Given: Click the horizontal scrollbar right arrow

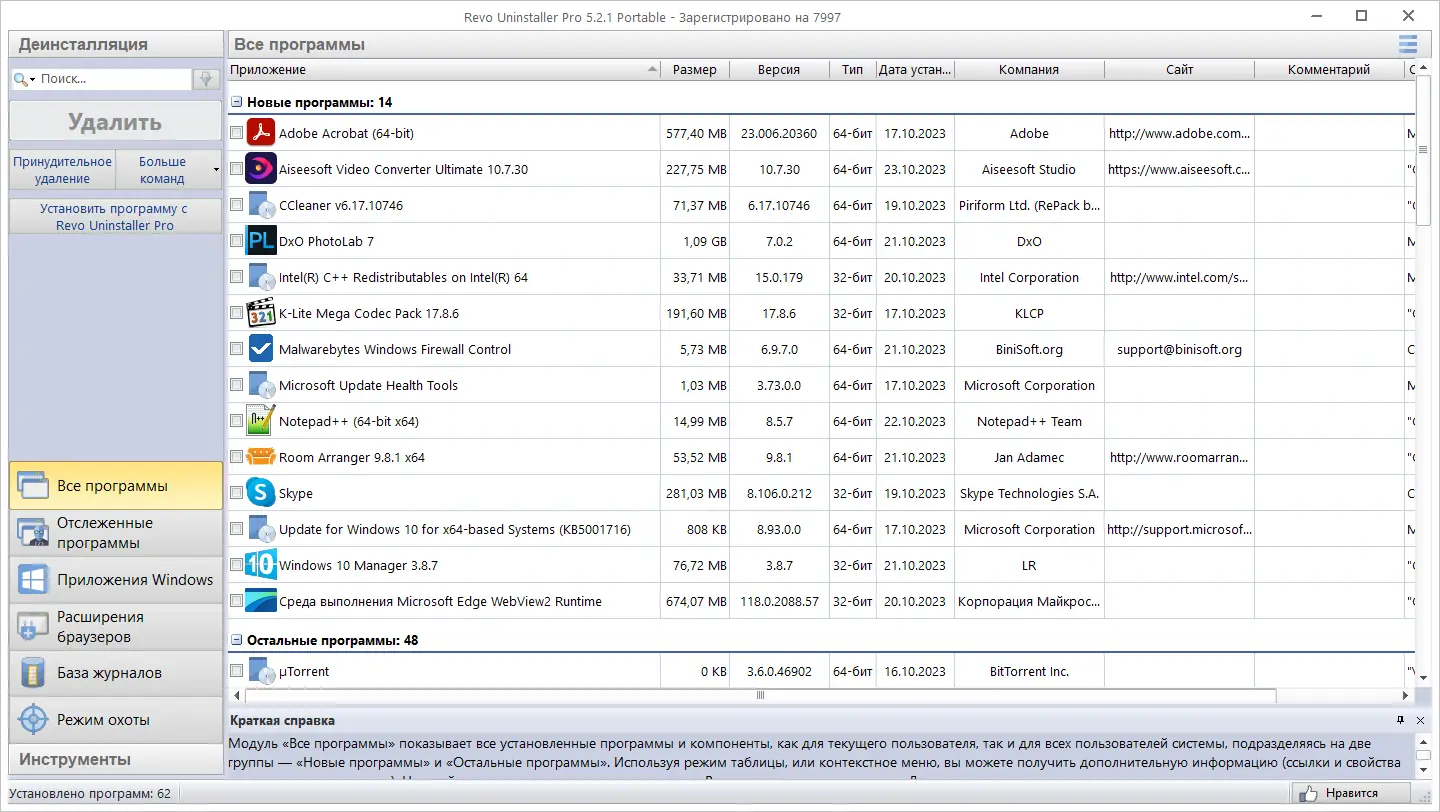Looking at the screenshot, I should tap(1408, 695).
